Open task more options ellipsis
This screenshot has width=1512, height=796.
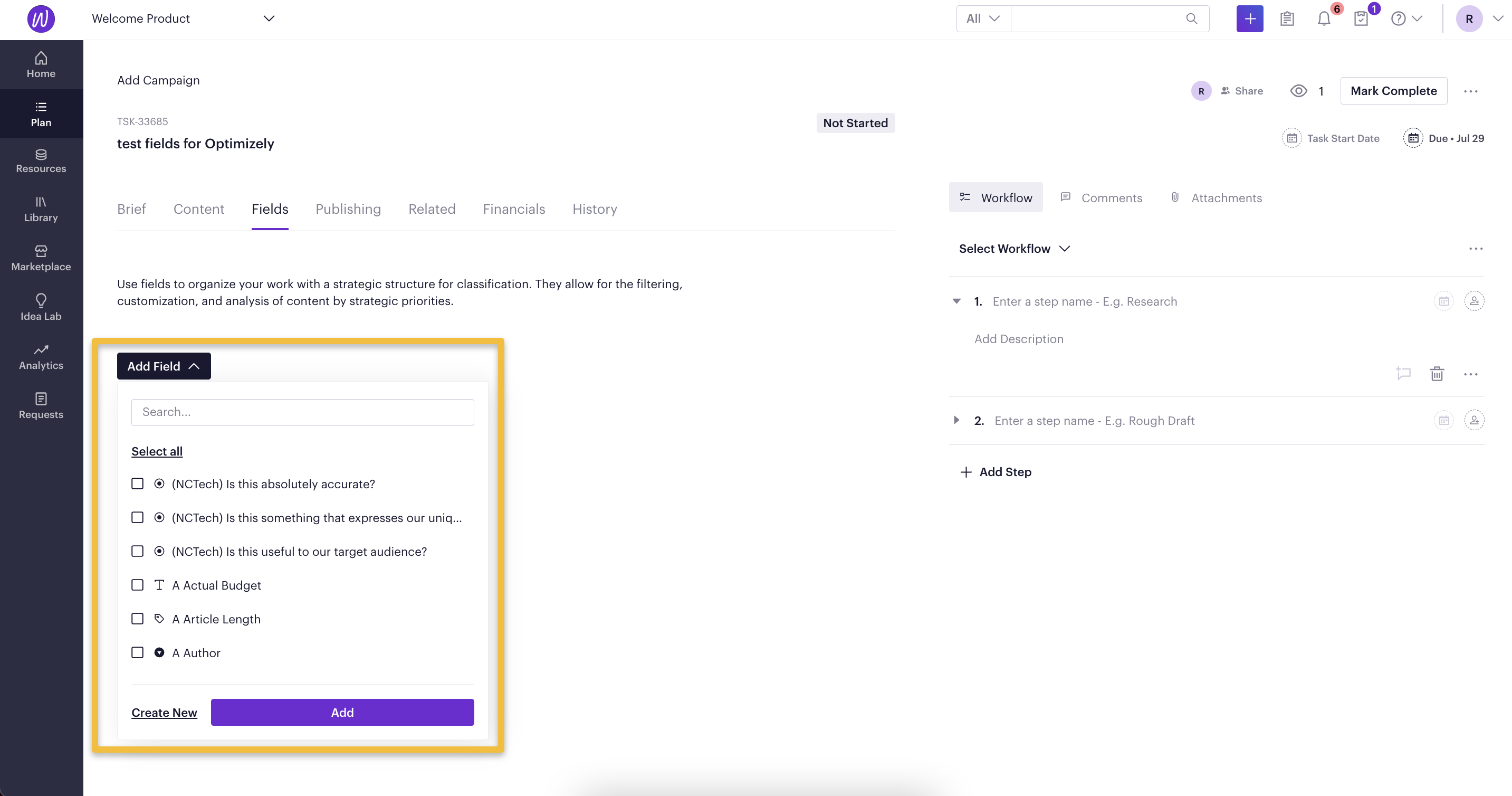(1470, 91)
